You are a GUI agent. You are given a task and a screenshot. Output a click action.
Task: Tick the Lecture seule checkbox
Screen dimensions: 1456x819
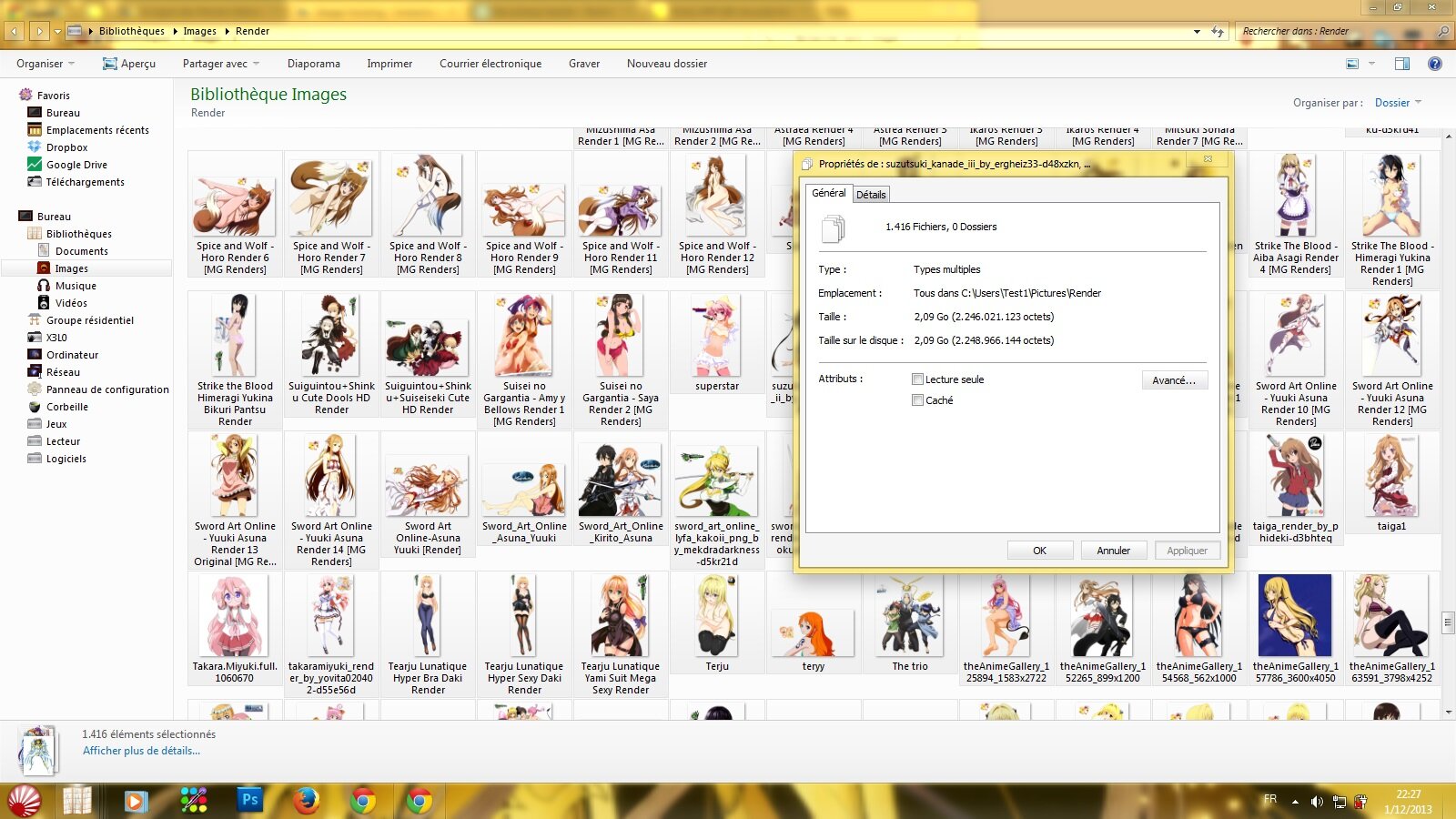[917, 379]
